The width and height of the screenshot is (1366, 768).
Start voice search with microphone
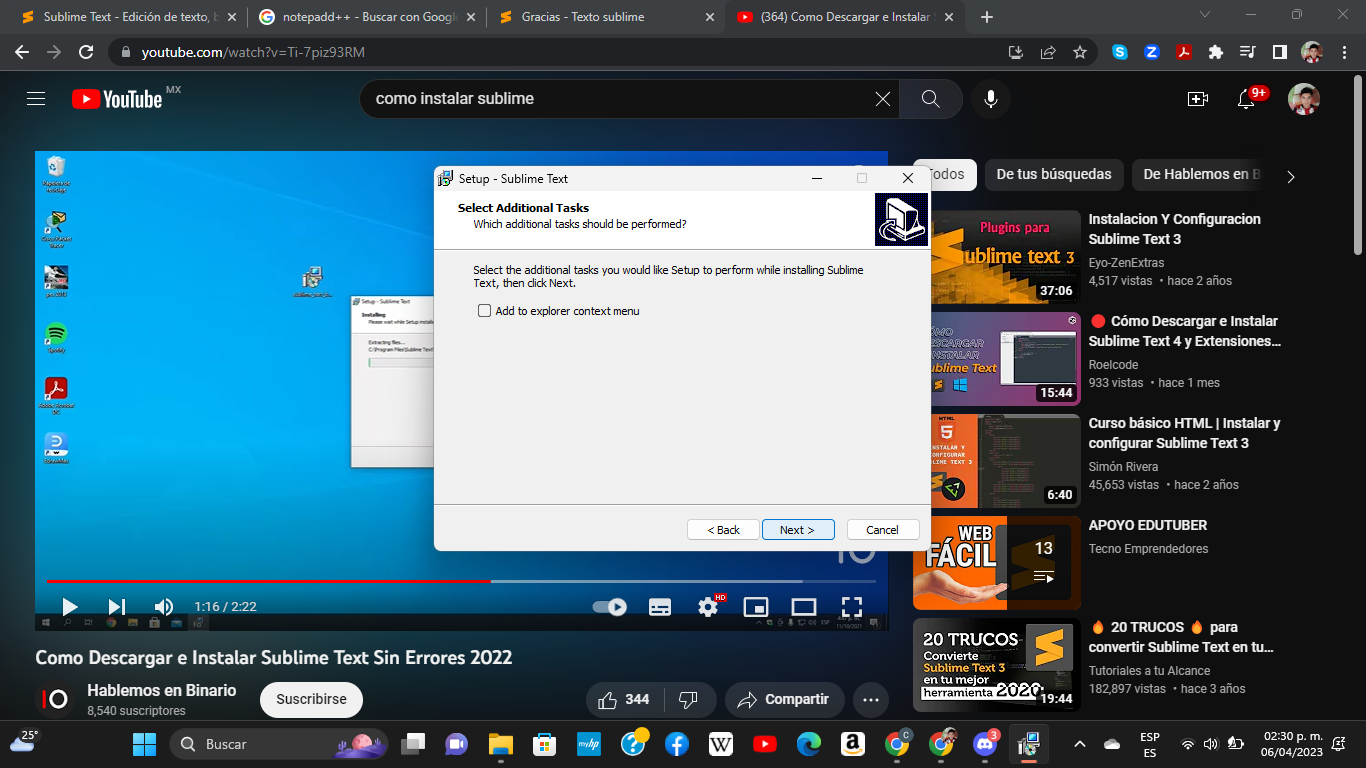click(991, 99)
